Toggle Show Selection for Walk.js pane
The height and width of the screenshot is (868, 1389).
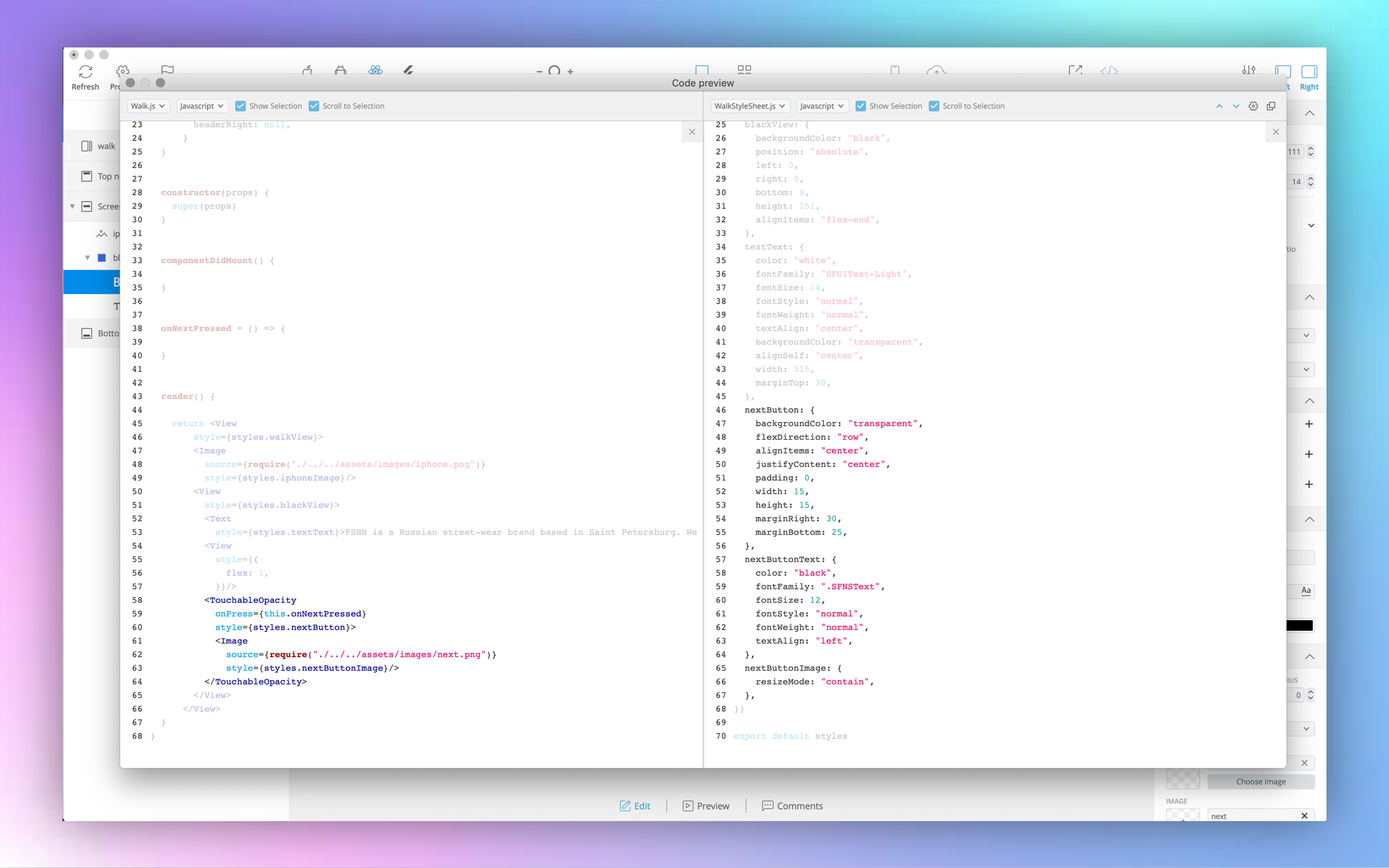240,106
